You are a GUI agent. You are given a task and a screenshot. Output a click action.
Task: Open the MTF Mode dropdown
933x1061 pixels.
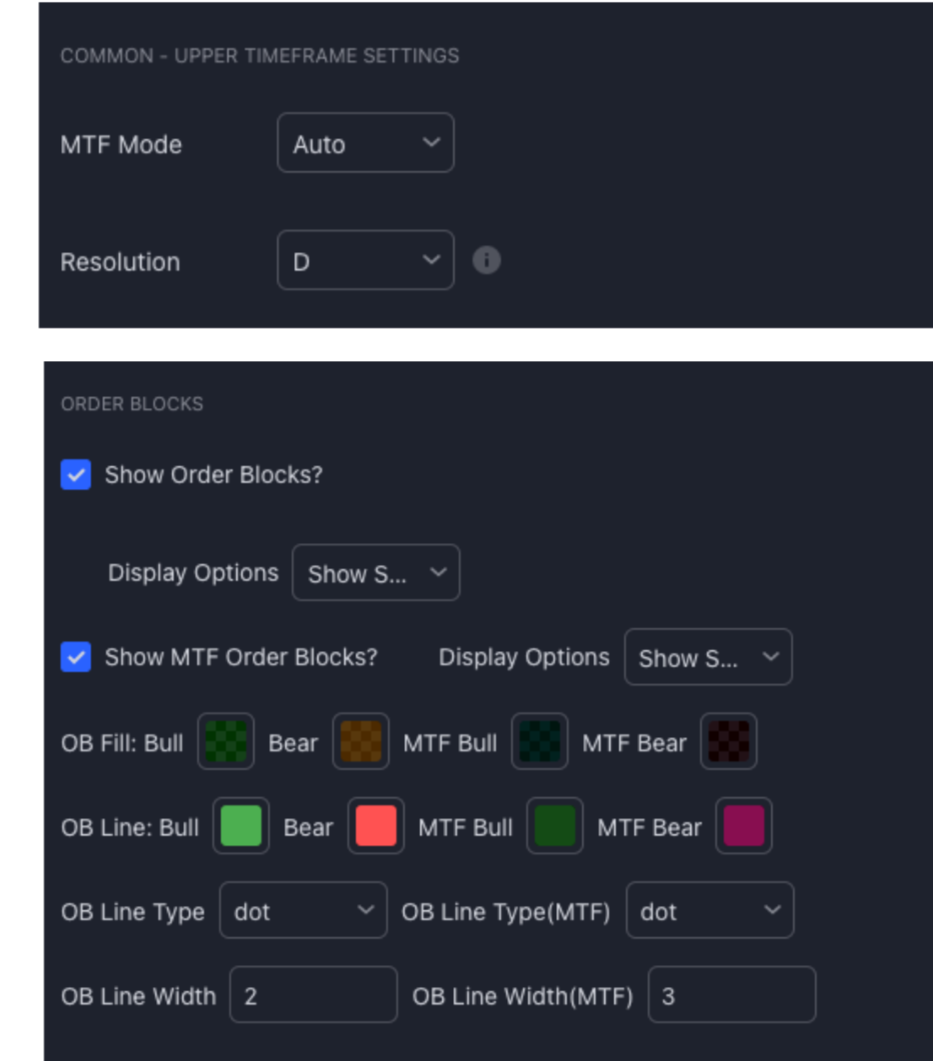pos(365,143)
